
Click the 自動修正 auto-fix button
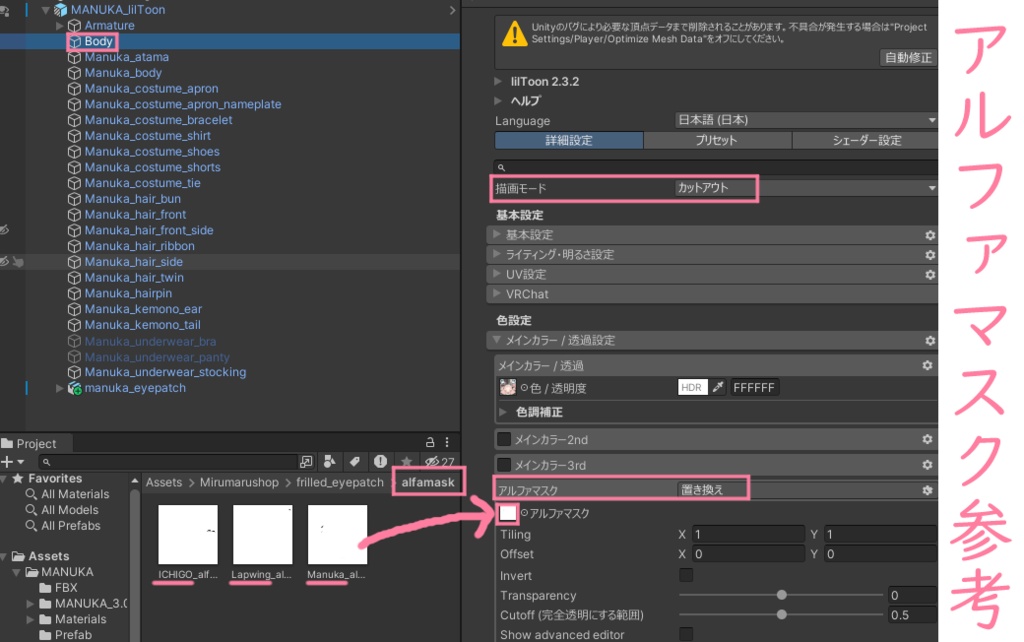[908, 57]
